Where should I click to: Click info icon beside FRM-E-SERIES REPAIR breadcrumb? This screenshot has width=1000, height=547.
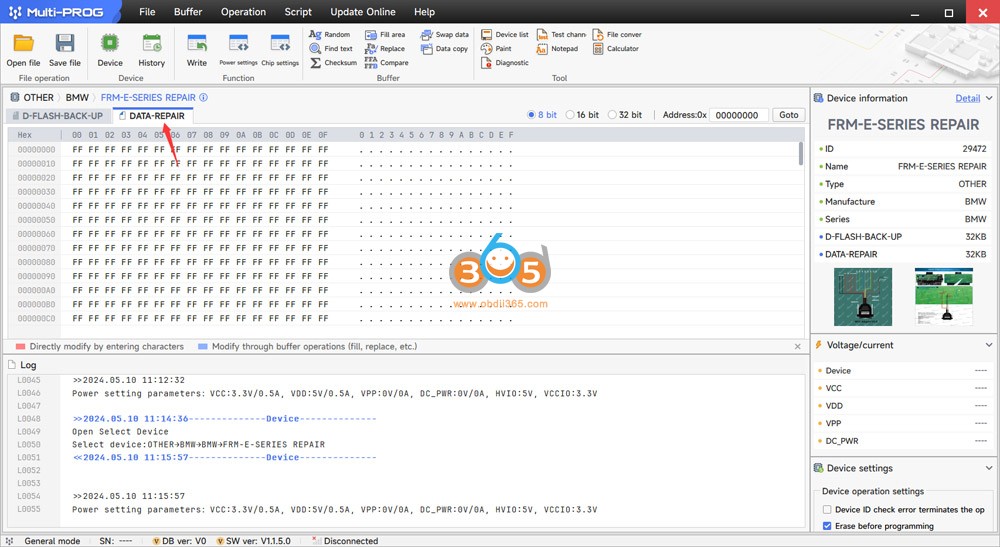click(x=203, y=98)
